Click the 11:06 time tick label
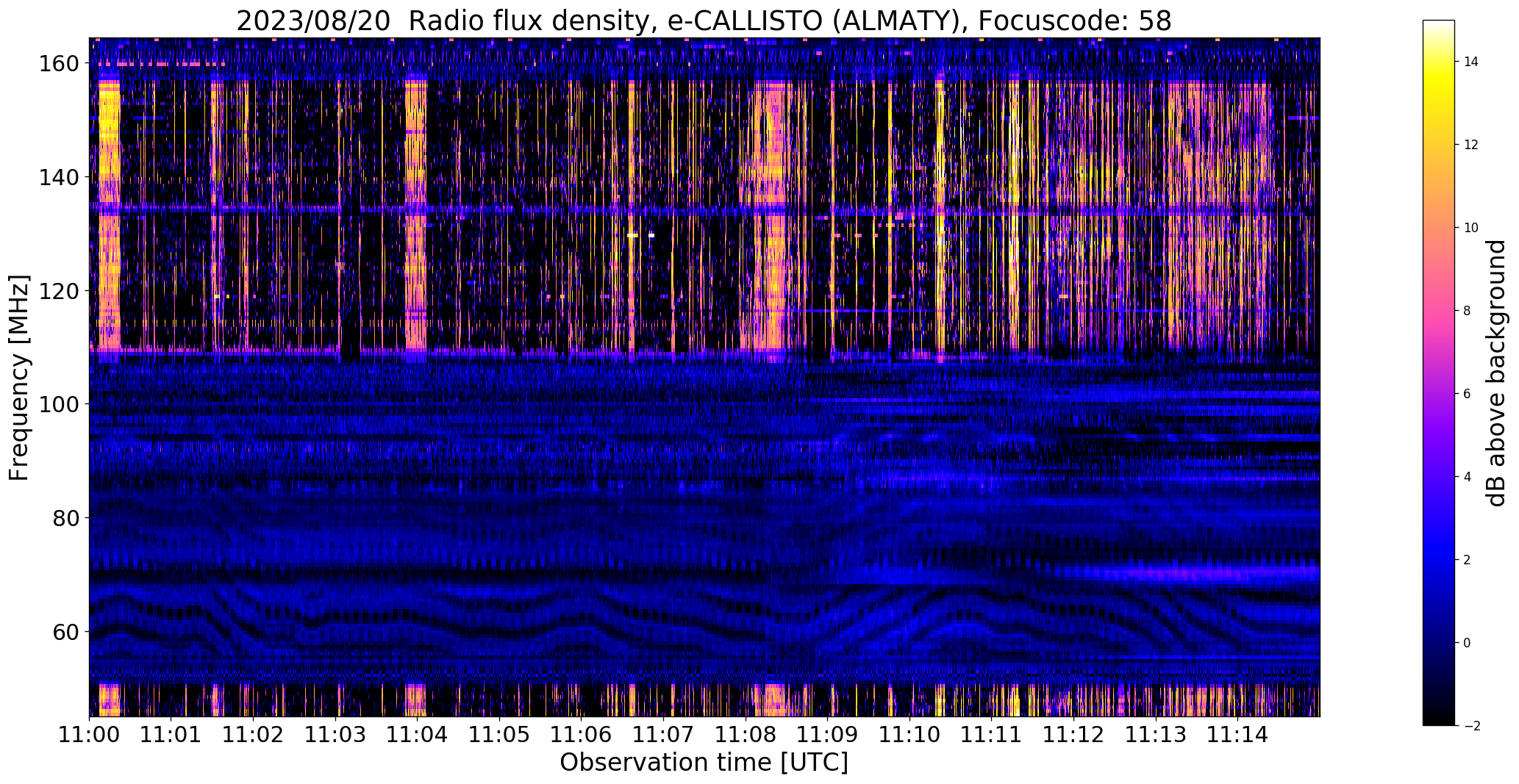1519x784 pixels. tap(582, 733)
